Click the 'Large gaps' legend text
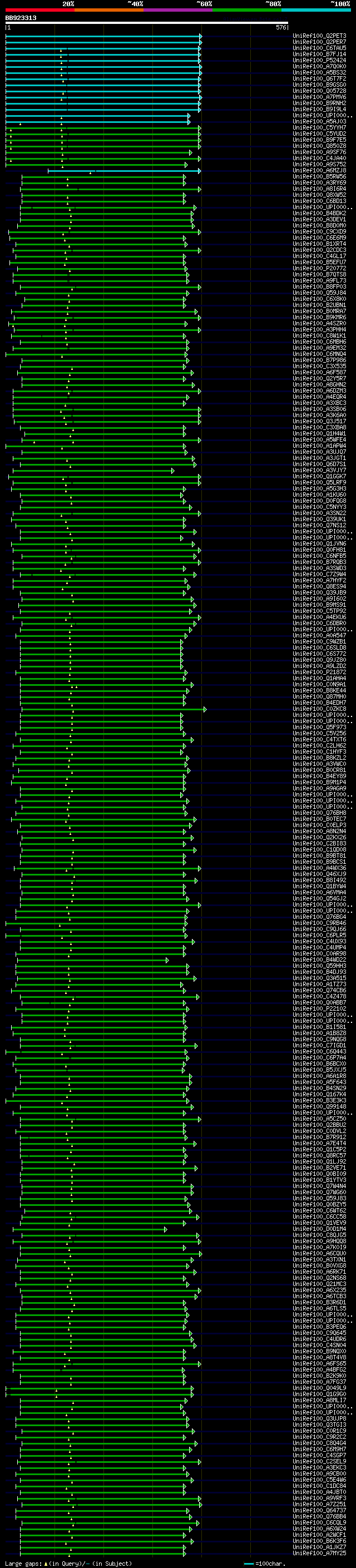Image resolution: width=356 pixels, height=1568 pixels. (24, 1564)
